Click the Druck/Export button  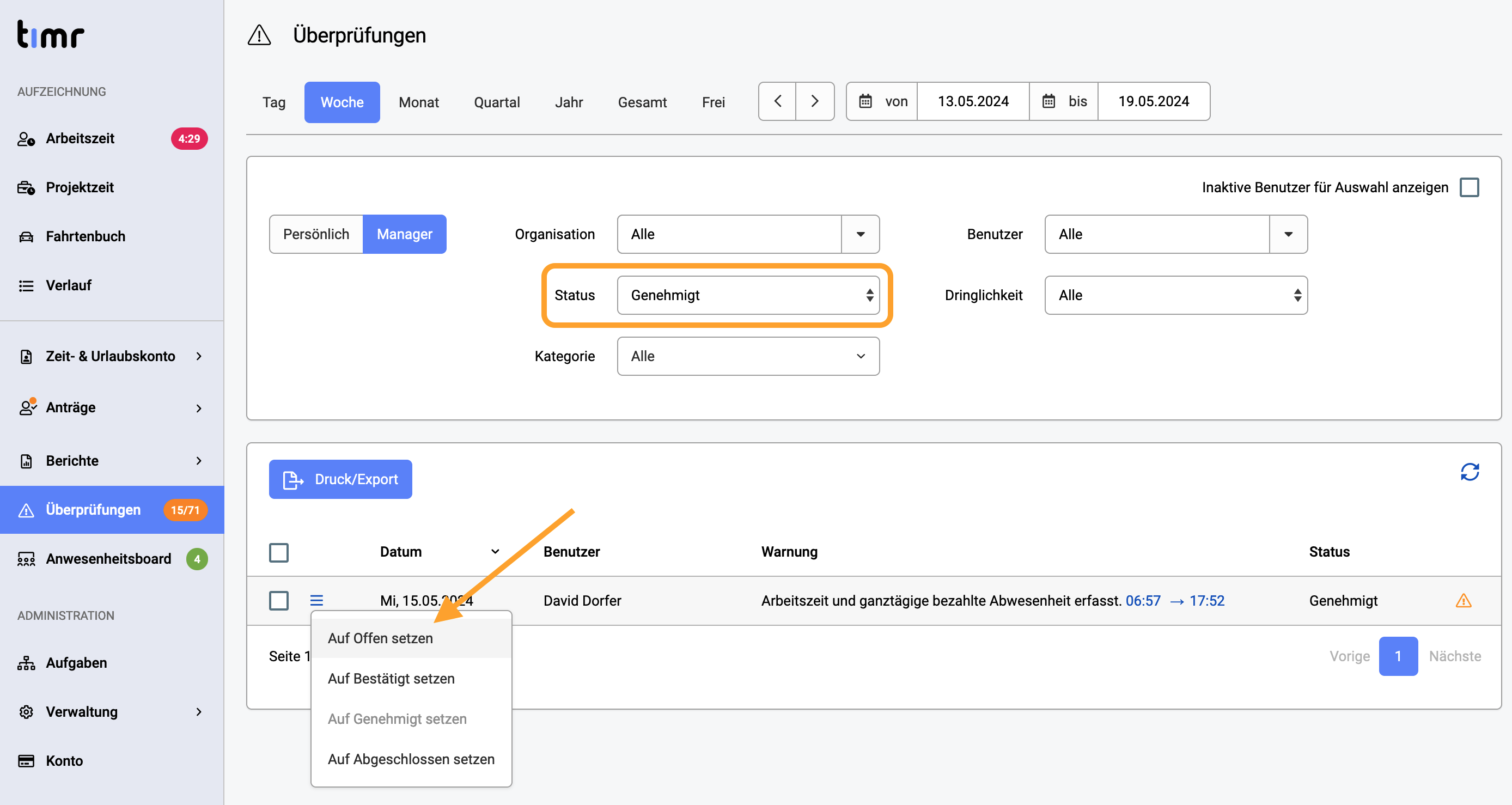click(340, 479)
